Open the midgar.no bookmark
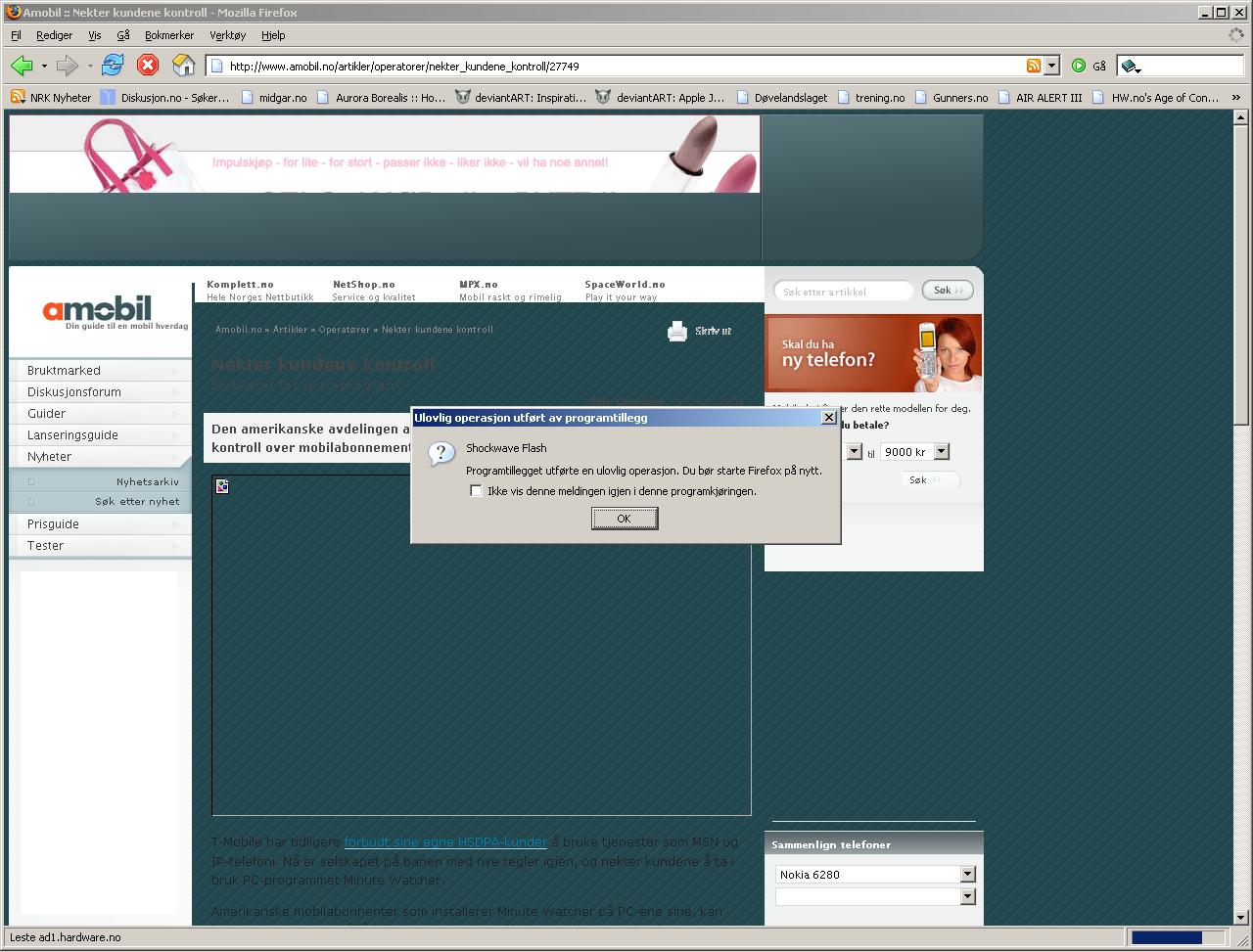 273,97
